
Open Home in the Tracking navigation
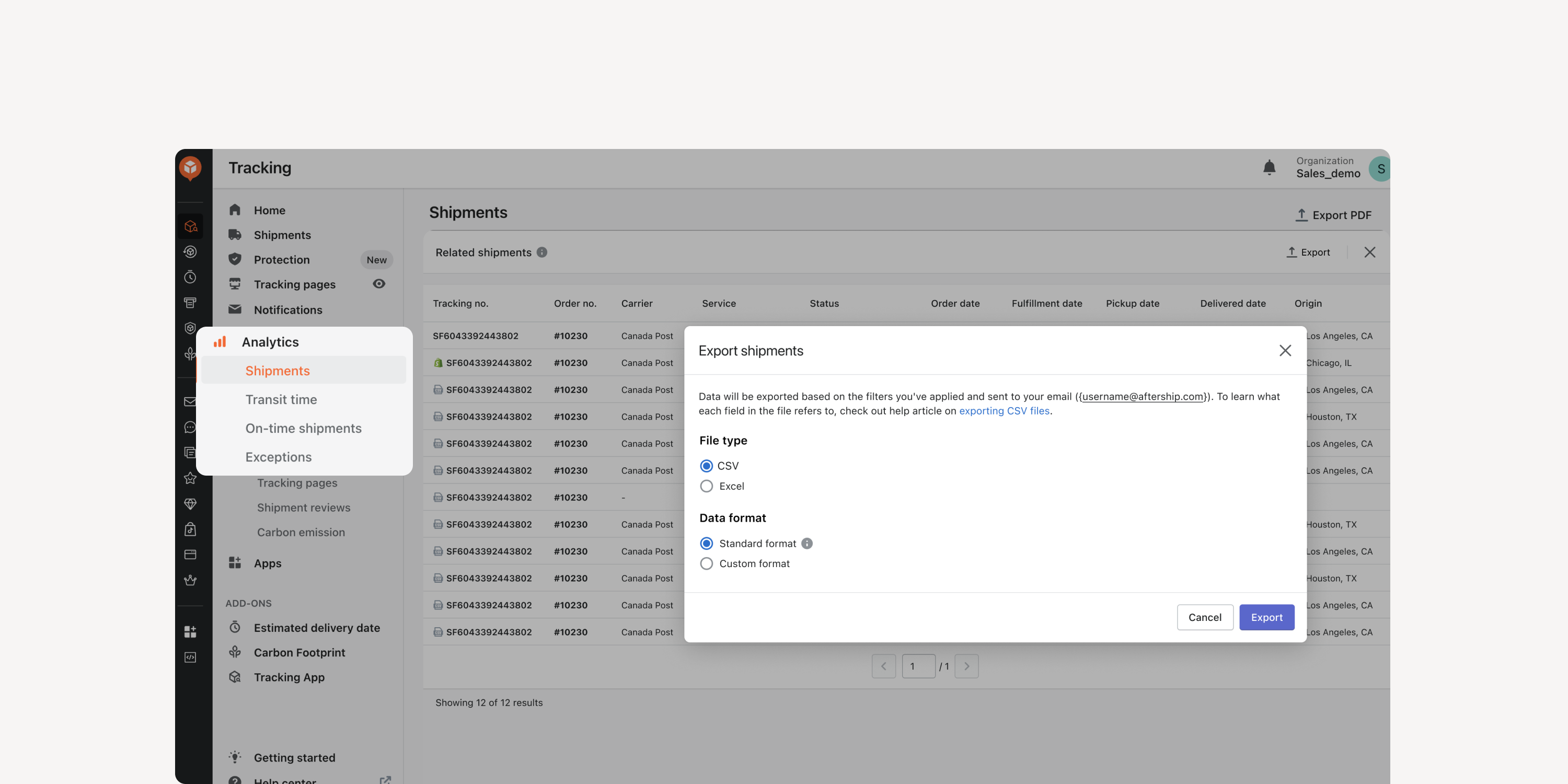pos(269,210)
